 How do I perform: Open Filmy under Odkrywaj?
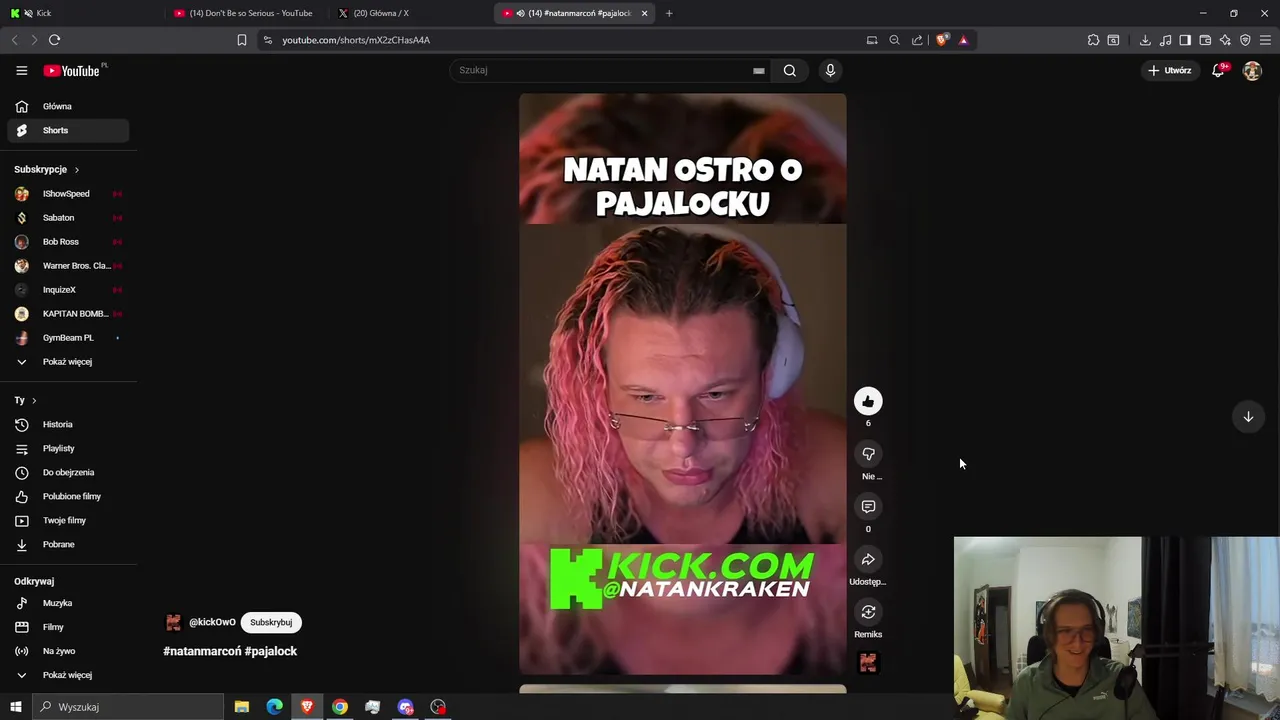pyautogui.click(x=68, y=627)
